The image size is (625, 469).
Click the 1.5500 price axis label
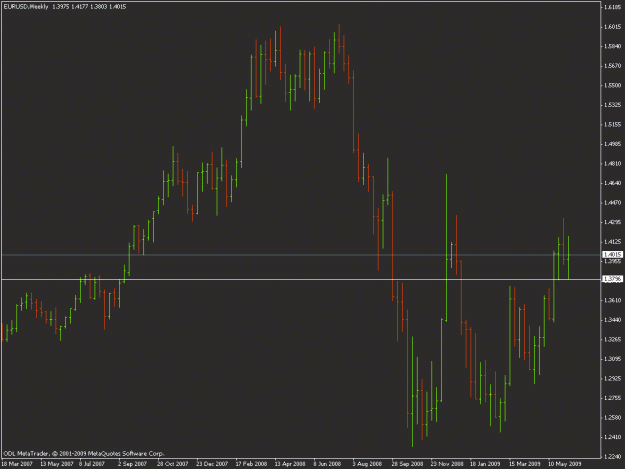tap(613, 85)
